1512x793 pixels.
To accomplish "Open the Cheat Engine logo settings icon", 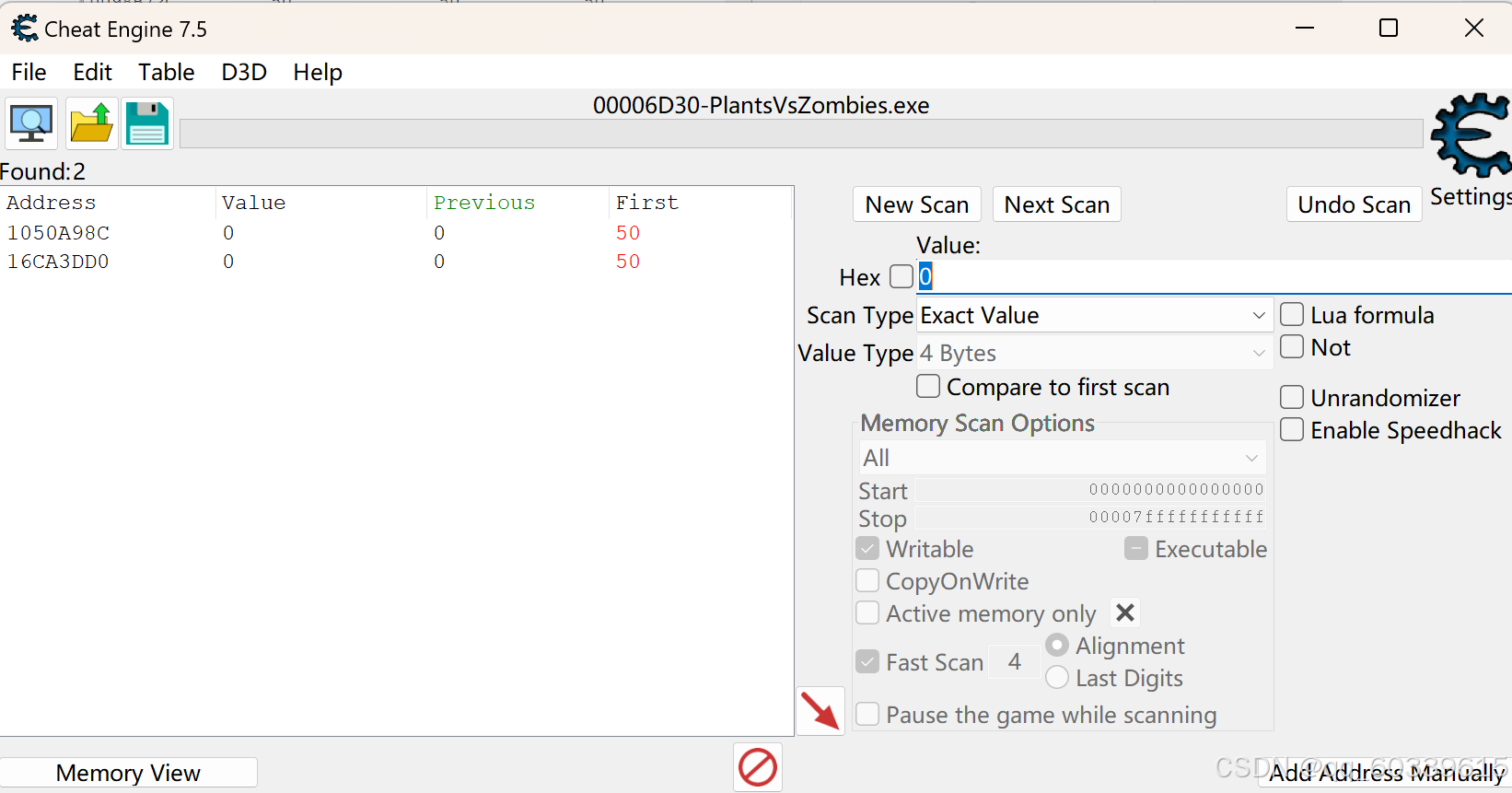I will pyautogui.click(x=1471, y=134).
